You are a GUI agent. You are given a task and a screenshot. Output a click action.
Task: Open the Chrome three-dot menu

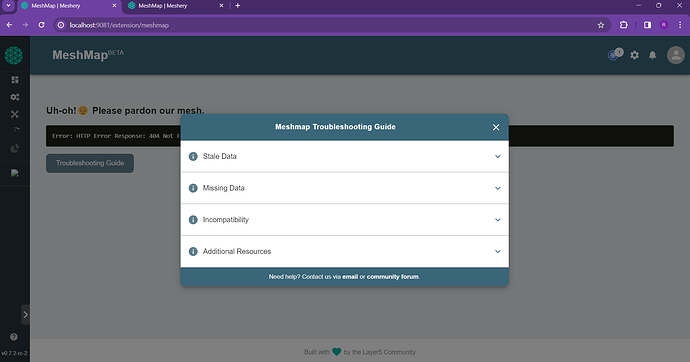(680, 25)
